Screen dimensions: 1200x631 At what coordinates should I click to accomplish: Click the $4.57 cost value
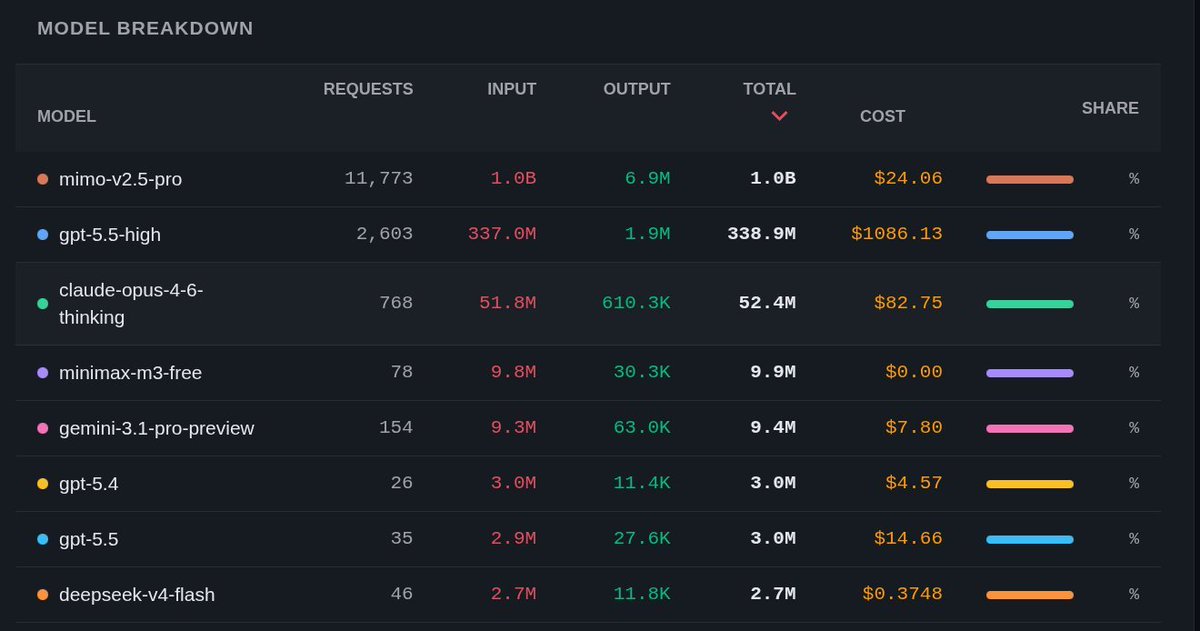[x=914, y=483]
